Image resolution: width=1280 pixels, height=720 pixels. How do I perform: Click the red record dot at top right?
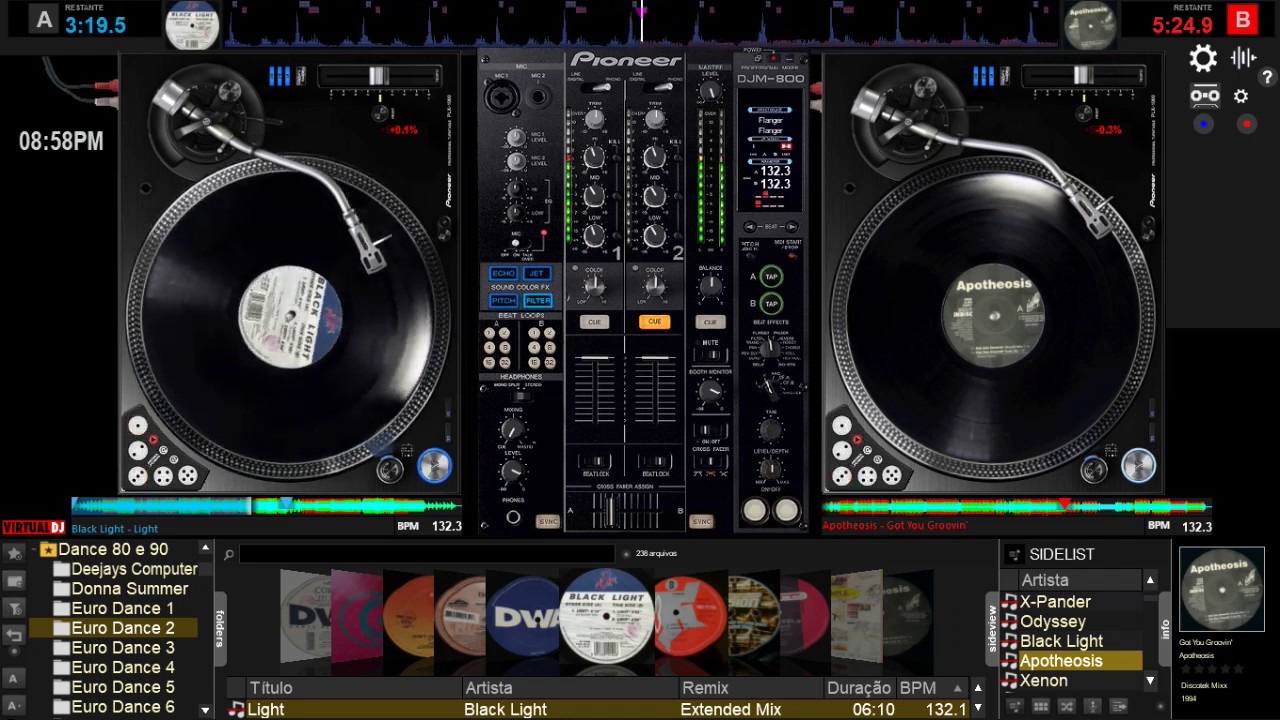pyautogui.click(x=1246, y=124)
